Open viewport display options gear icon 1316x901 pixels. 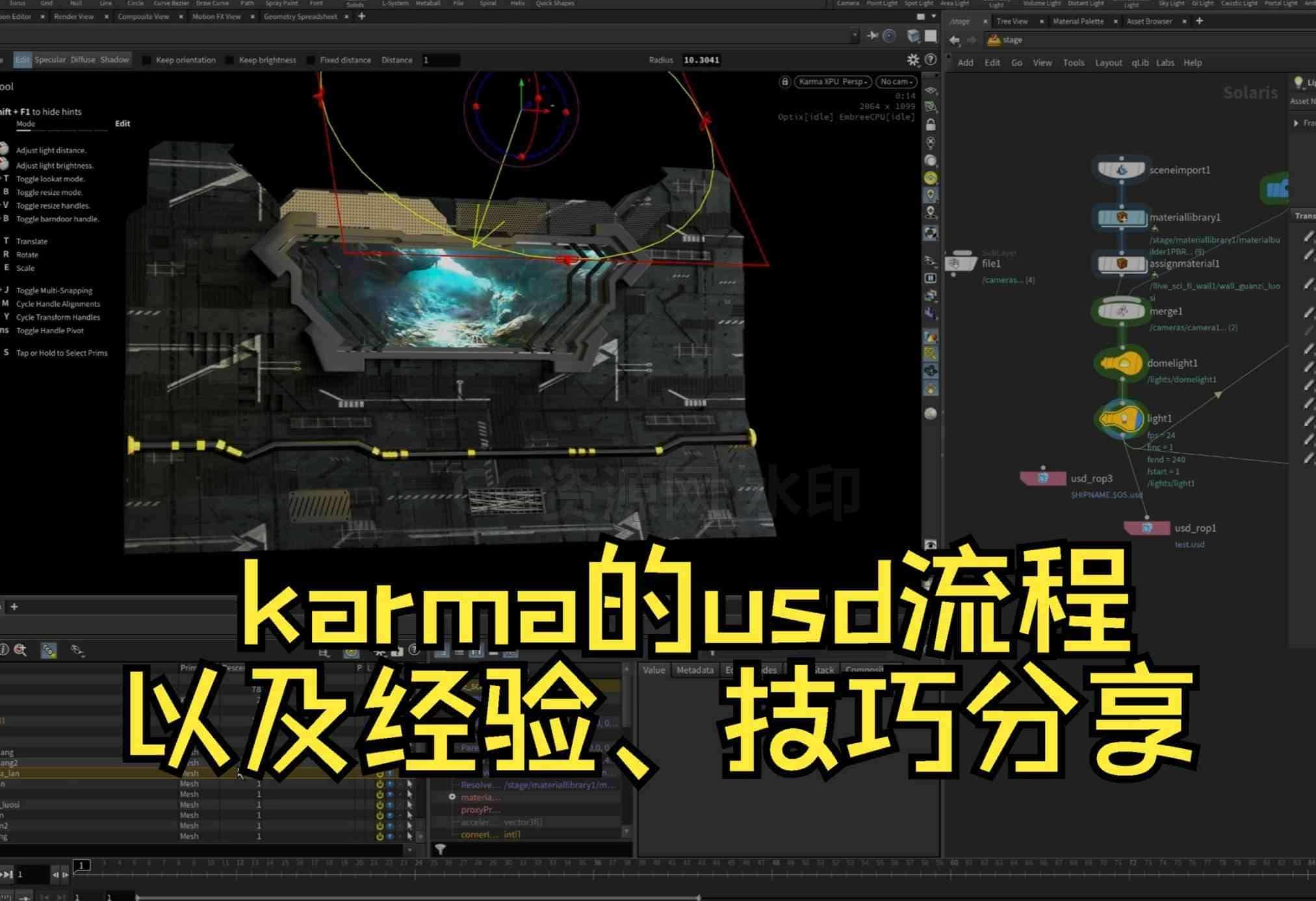click(913, 60)
